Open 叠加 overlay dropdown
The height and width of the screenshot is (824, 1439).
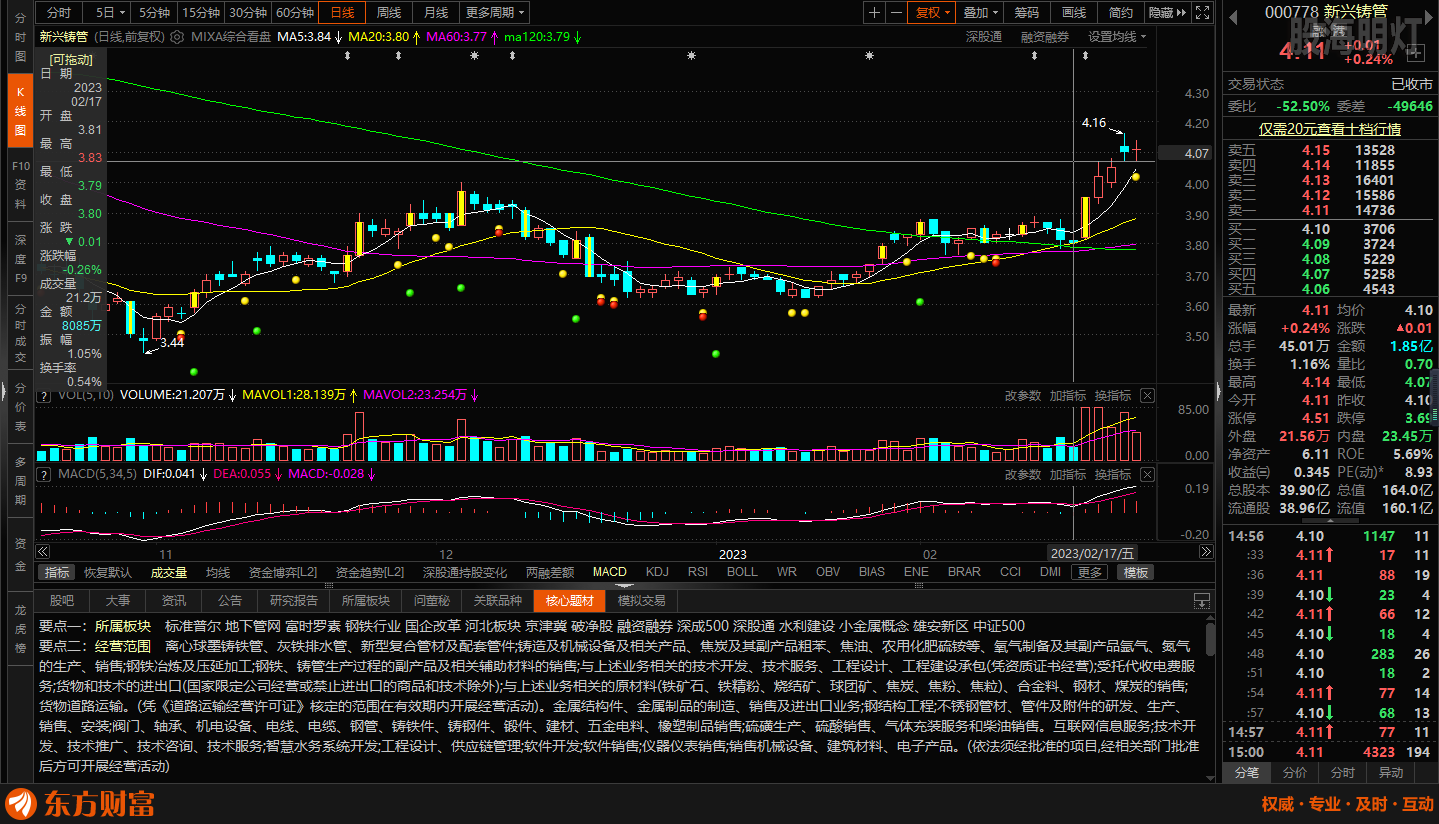(980, 13)
